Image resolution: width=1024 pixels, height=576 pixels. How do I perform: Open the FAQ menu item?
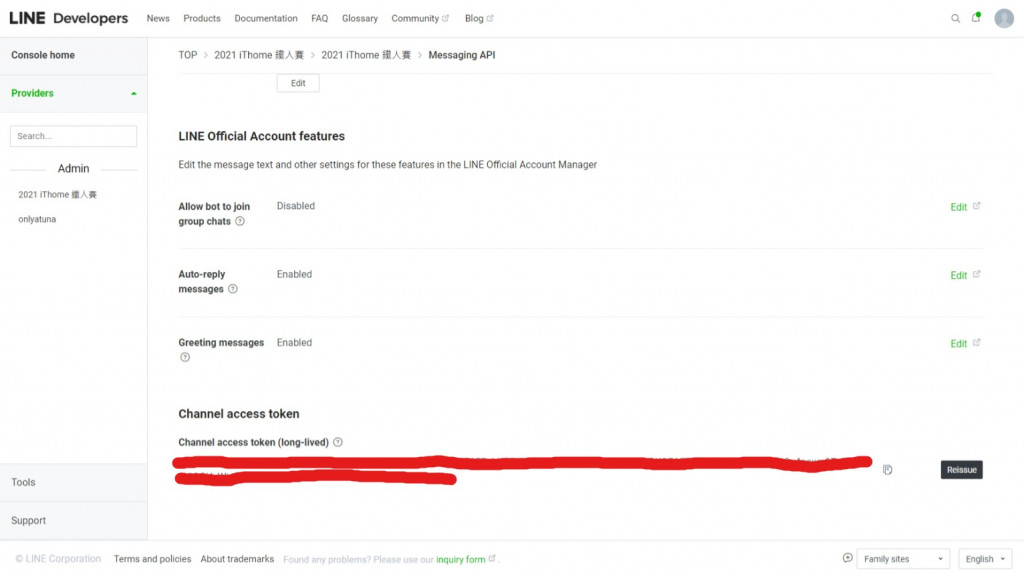pyautogui.click(x=319, y=18)
